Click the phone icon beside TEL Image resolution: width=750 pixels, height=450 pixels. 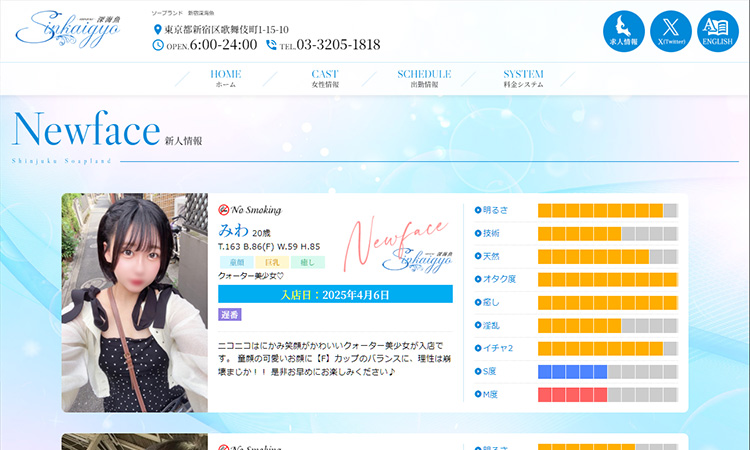pos(271,45)
